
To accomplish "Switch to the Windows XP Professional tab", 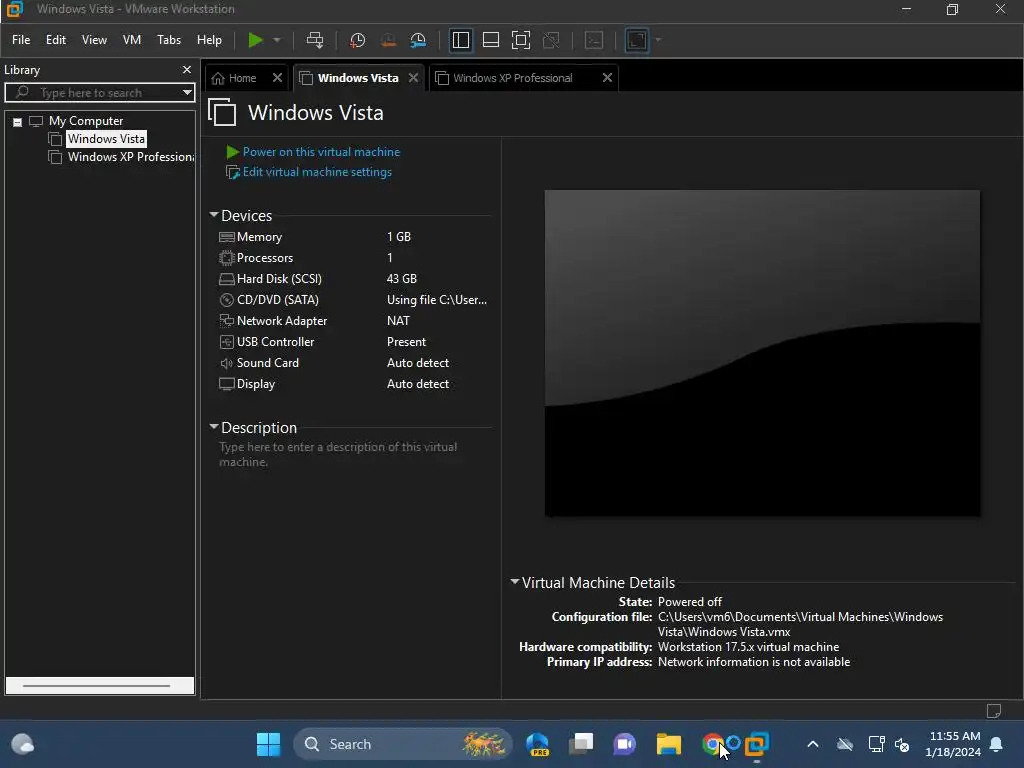I will (x=513, y=78).
